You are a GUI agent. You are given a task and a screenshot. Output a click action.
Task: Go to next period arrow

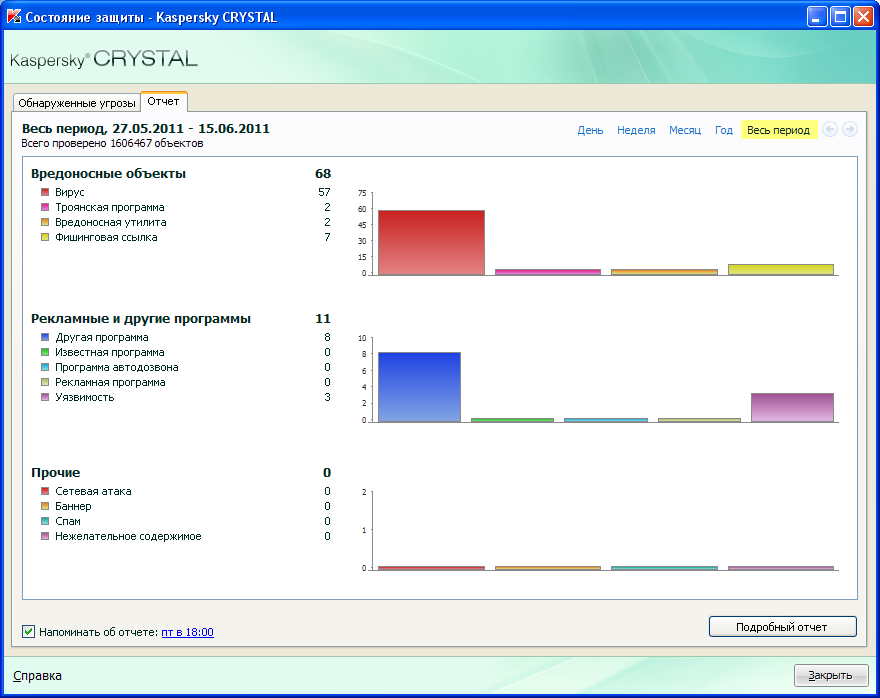[x=850, y=130]
